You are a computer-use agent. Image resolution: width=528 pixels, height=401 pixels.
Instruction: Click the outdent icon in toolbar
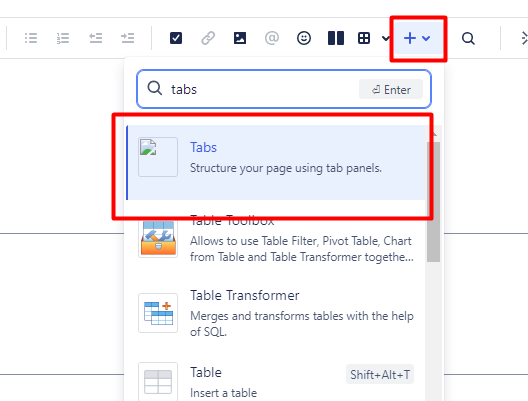click(x=96, y=38)
